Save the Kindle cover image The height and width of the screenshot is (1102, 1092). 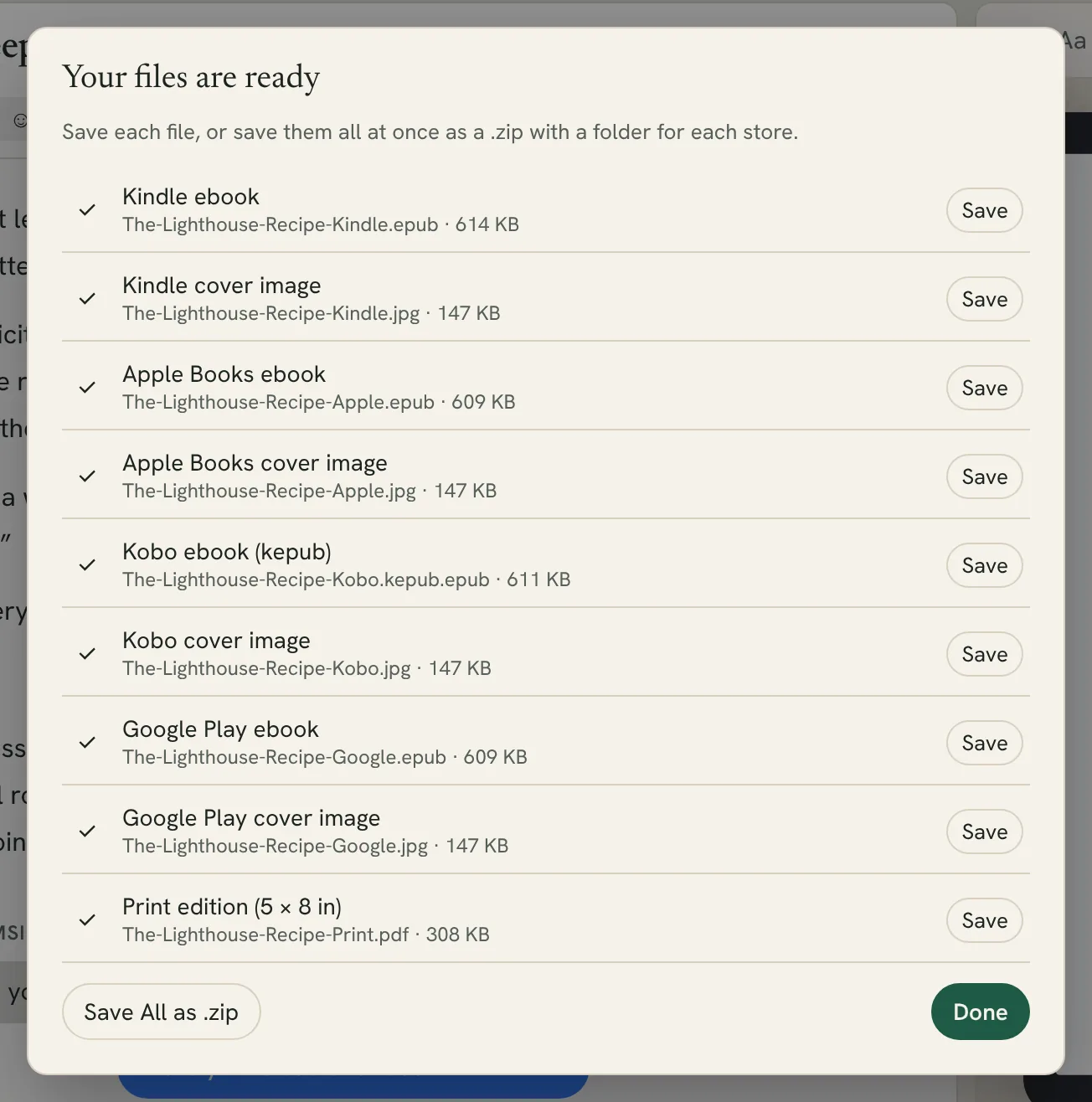coord(984,300)
